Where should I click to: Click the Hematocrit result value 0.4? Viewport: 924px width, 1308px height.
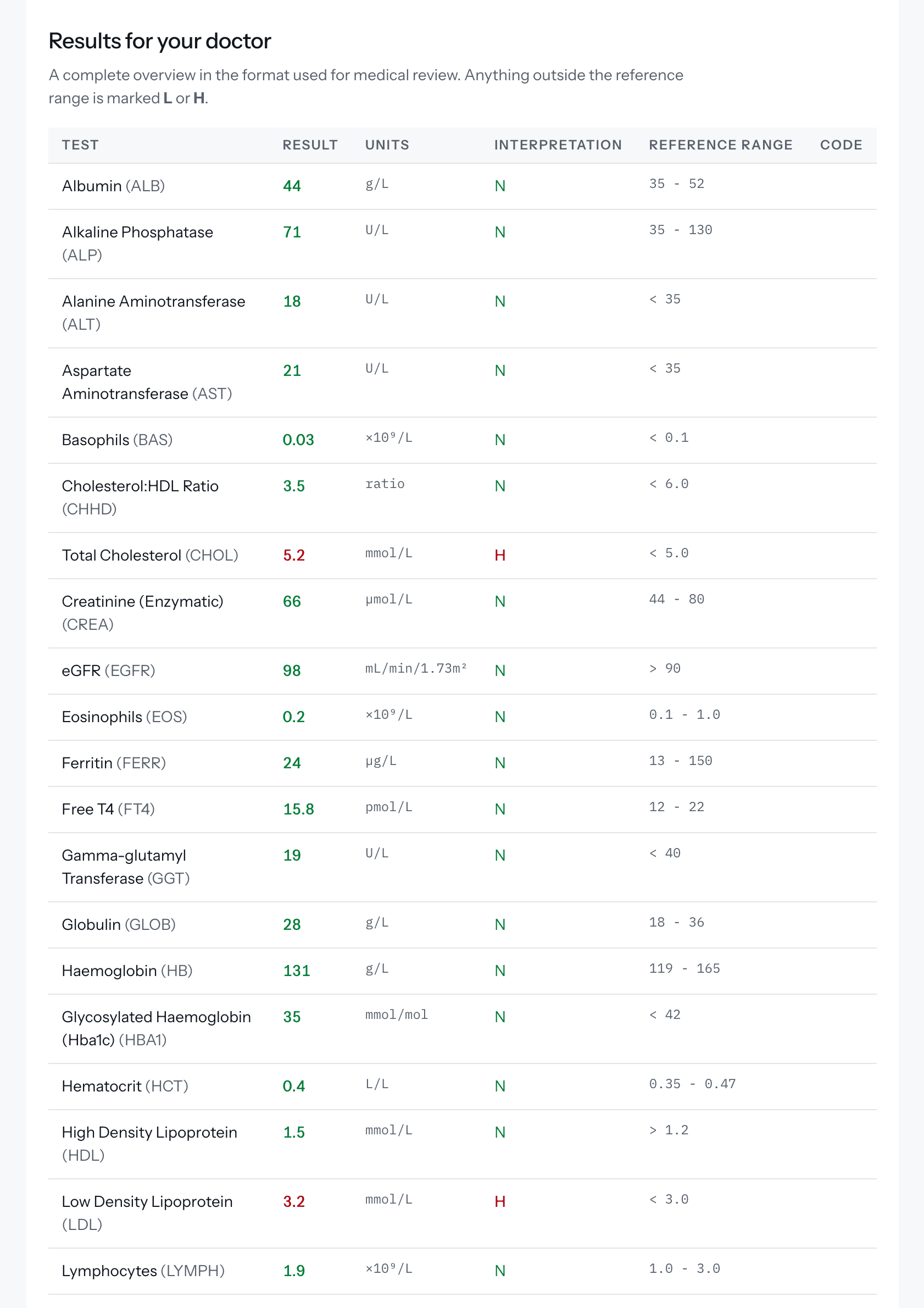(x=294, y=1086)
